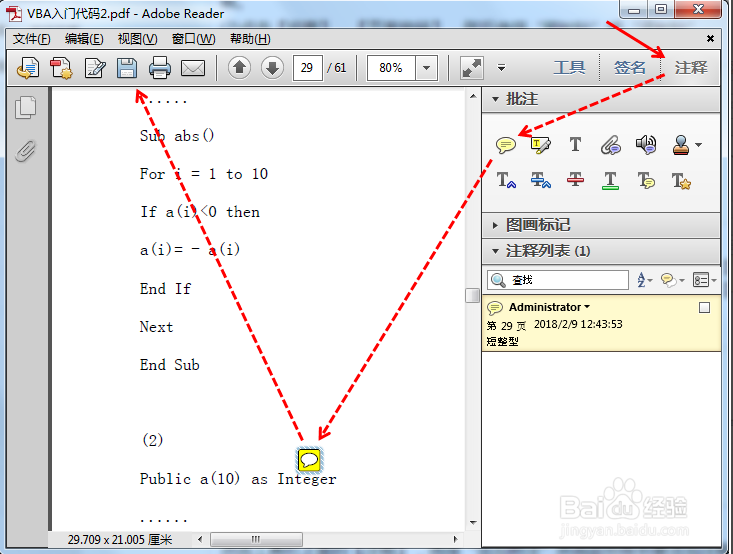Open the 视图(V) menu
Image resolution: width=733 pixels, height=554 pixels.
tap(137, 39)
